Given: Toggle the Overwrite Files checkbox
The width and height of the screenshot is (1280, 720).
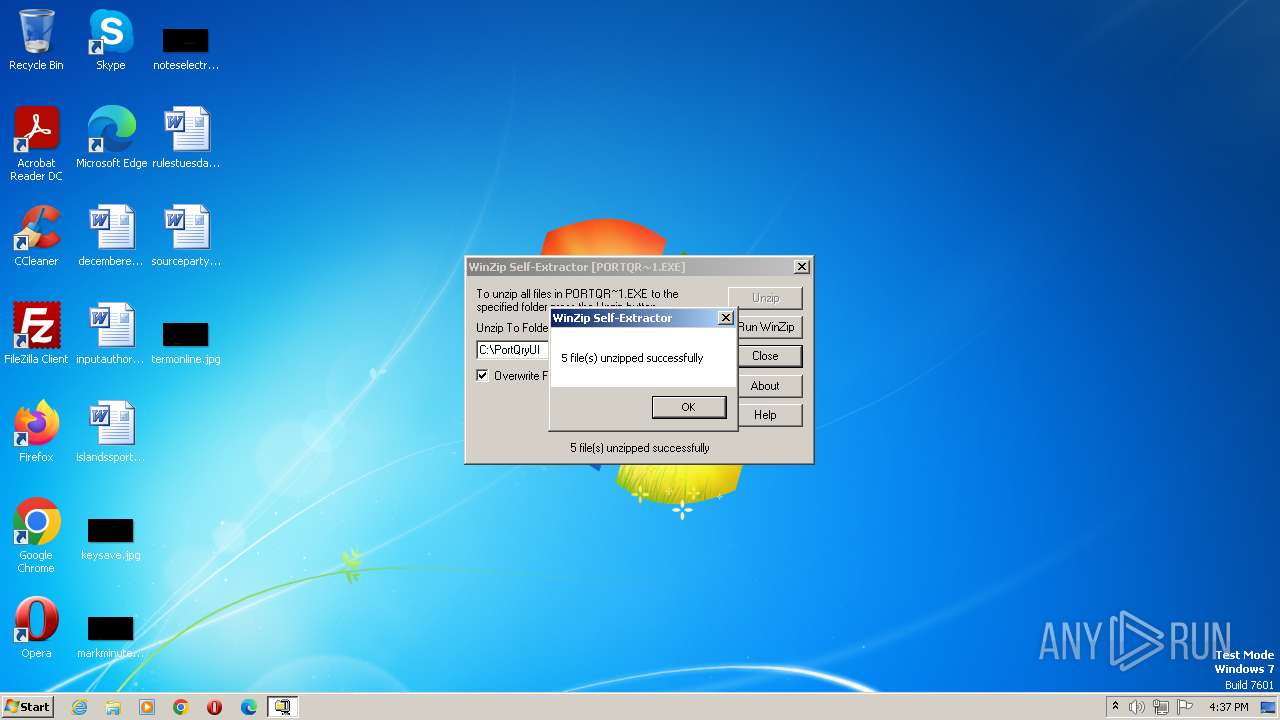Looking at the screenshot, I should pyautogui.click(x=482, y=376).
